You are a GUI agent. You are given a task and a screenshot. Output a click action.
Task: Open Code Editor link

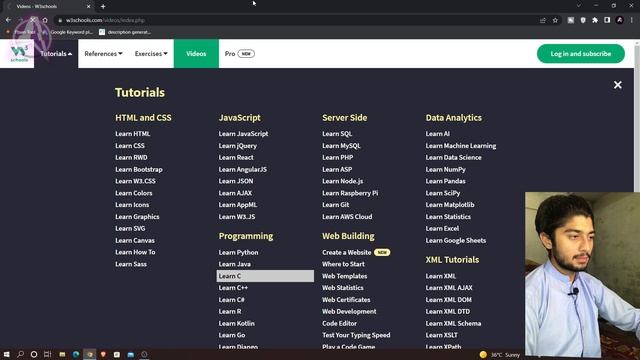[x=339, y=323]
